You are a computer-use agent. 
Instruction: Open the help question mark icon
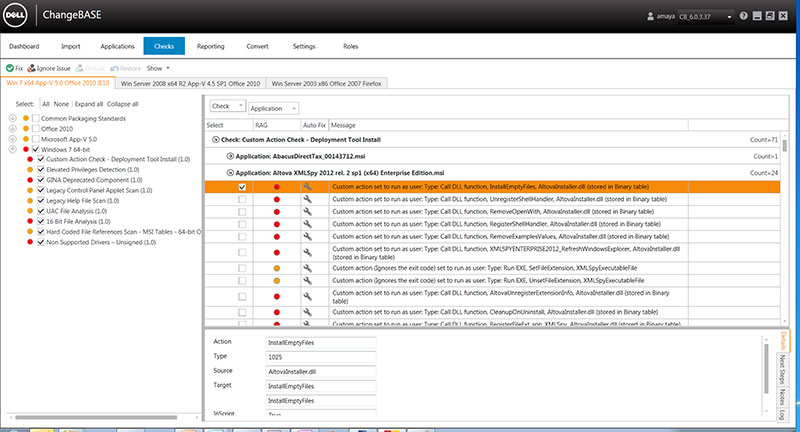click(743, 16)
